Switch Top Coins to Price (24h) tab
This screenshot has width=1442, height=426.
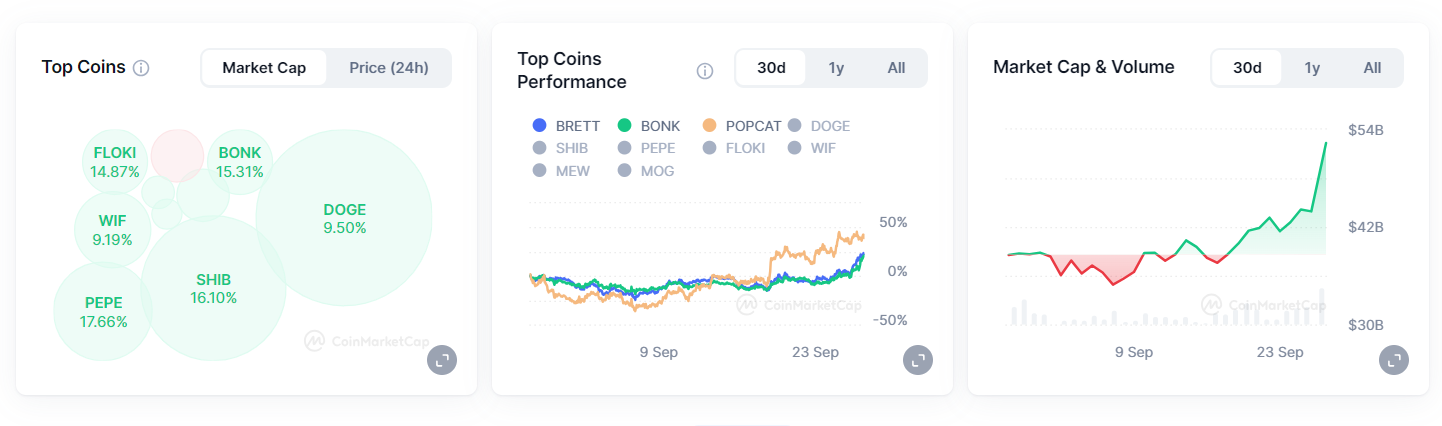pyautogui.click(x=389, y=68)
